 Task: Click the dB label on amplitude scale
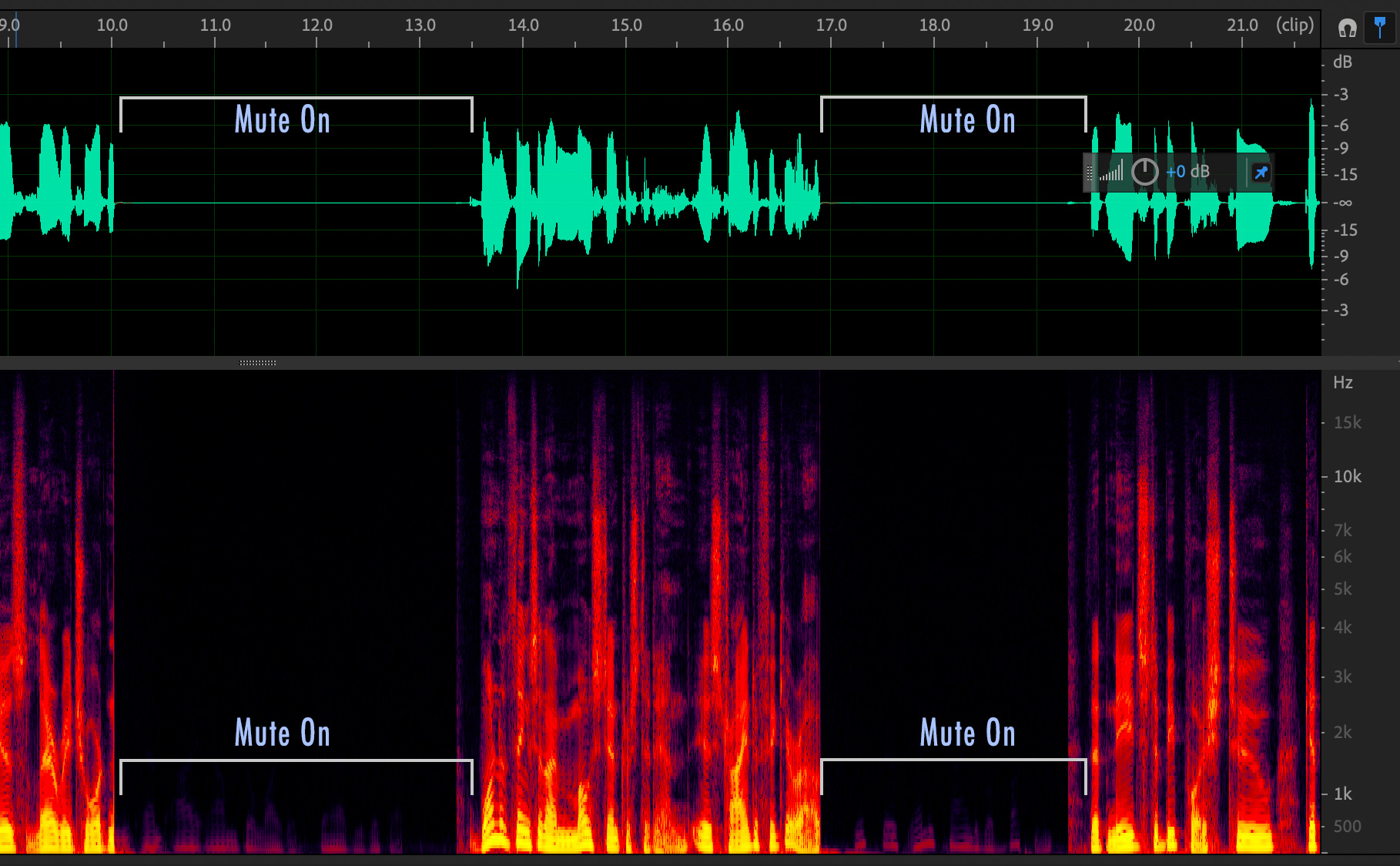[1342, 62]
